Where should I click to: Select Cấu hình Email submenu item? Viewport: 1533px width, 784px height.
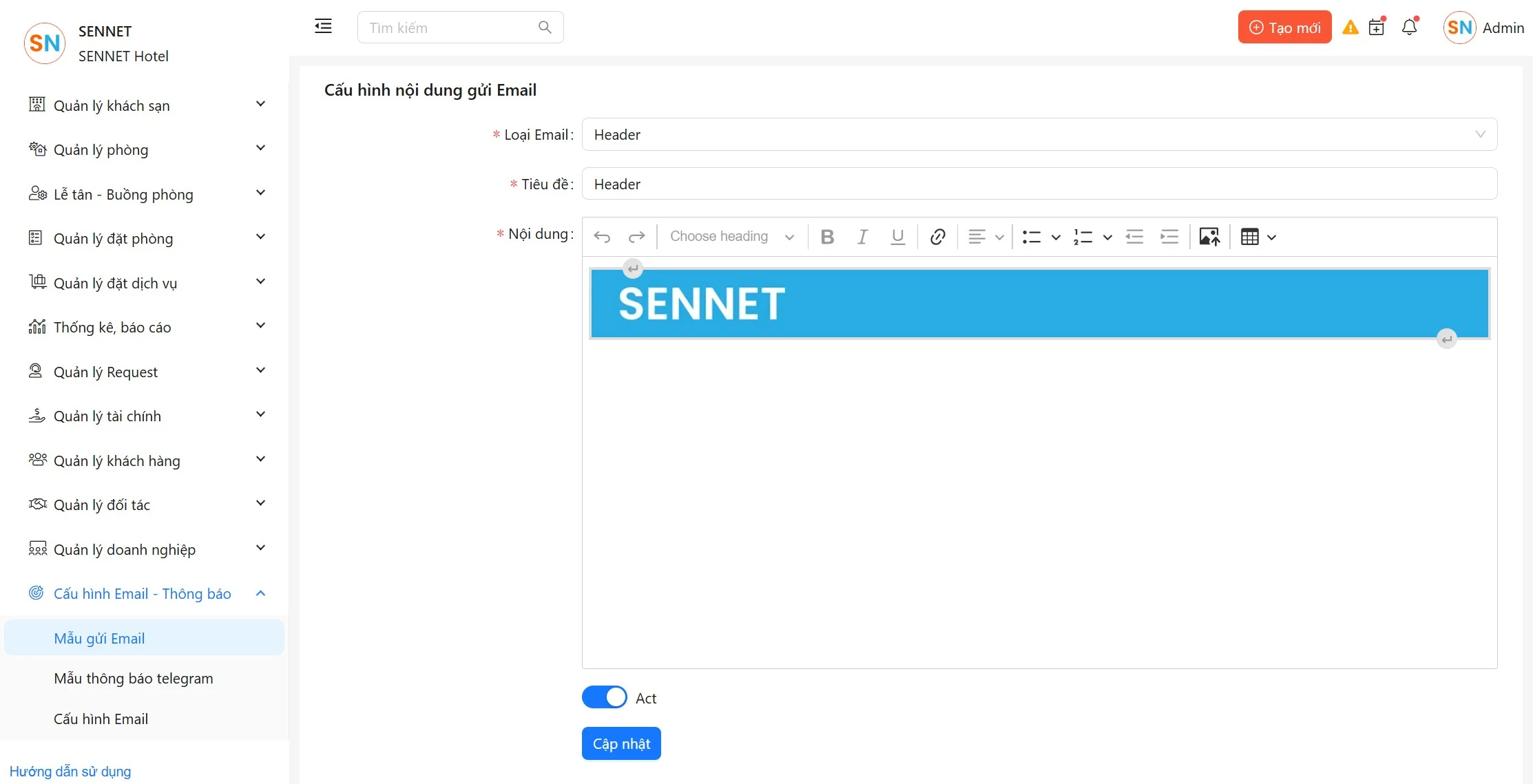[x=101, y=719]
